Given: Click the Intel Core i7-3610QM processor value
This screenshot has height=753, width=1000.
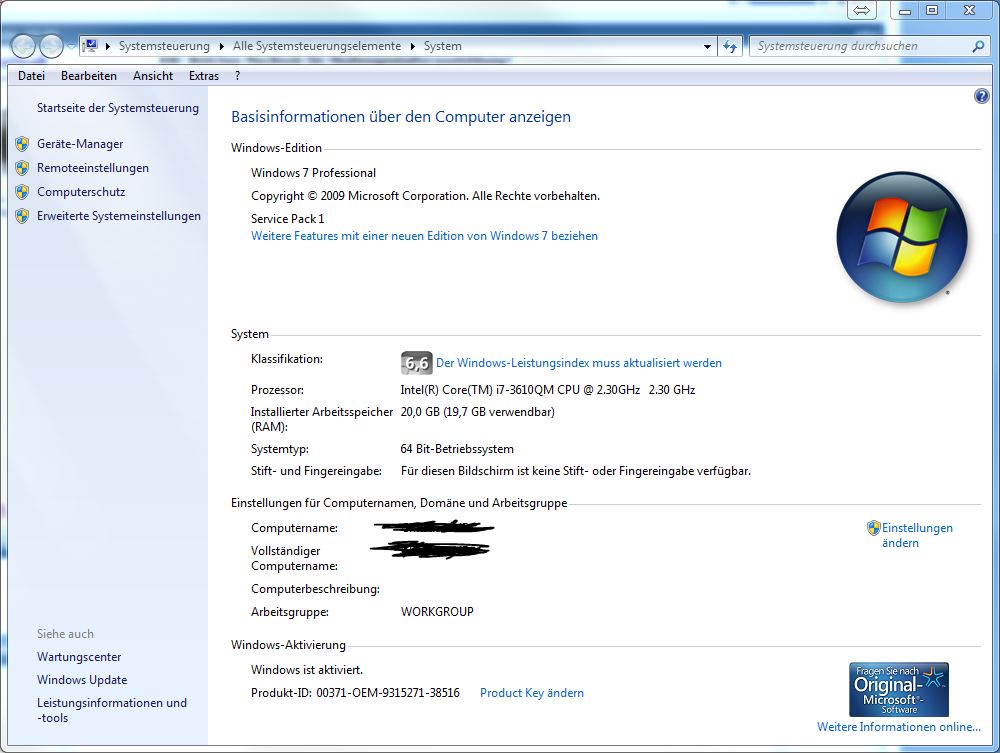Looking at the screenshot, I should 547,390.
